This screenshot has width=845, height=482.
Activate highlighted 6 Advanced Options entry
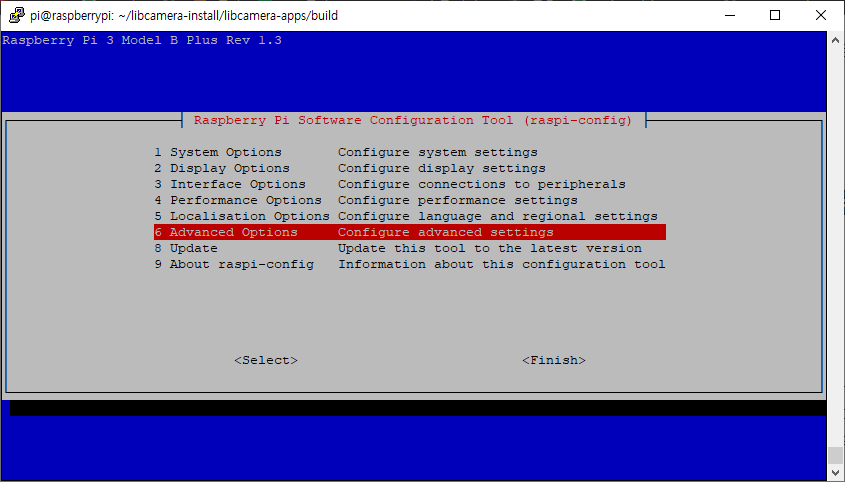tap(410, 232)
